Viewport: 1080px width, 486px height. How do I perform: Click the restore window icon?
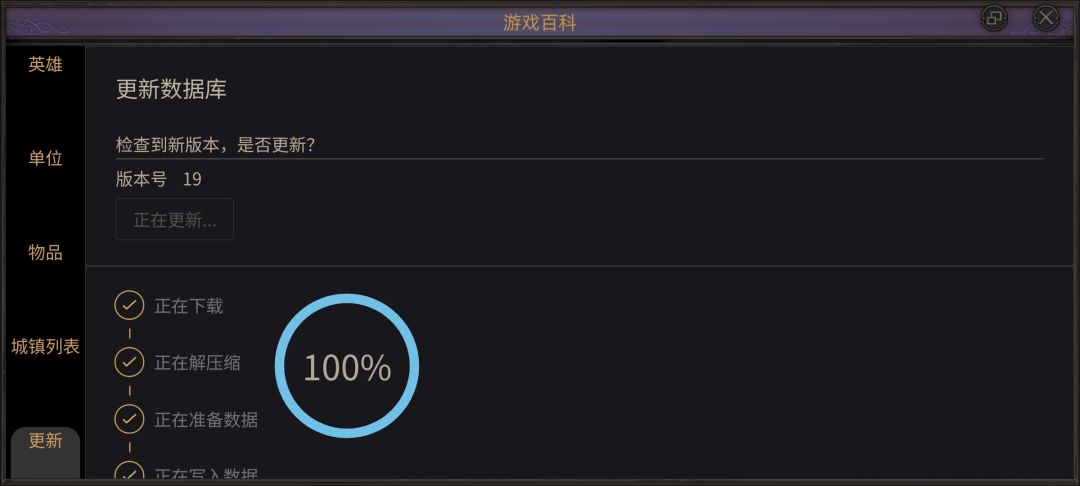click(x=994, y=17)
